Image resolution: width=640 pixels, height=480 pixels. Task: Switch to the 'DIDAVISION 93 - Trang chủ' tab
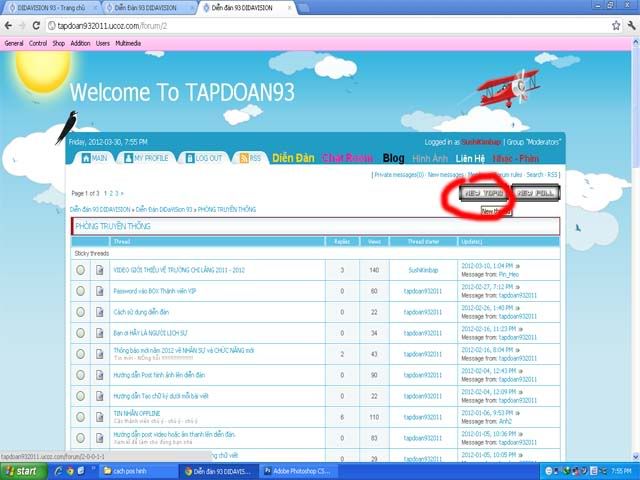coord(51,8)
